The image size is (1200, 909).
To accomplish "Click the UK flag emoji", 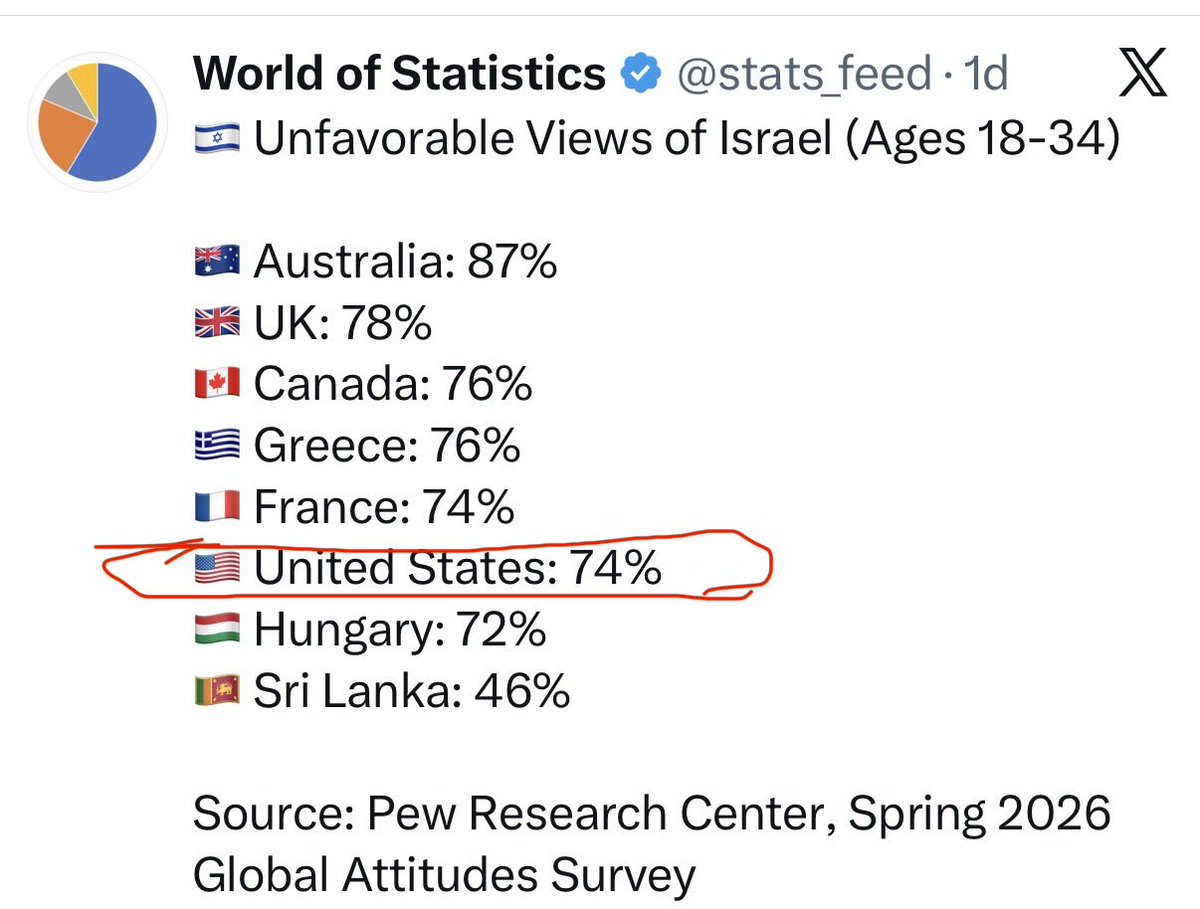I will coord(216,323).
